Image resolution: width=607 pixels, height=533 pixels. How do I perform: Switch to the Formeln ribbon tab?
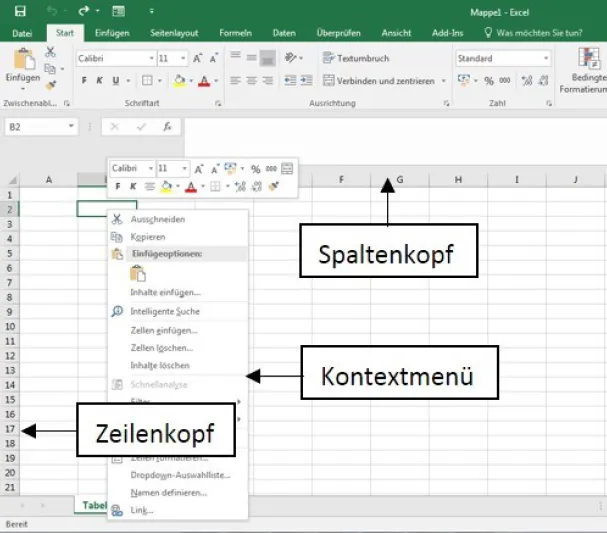point(236,33)
